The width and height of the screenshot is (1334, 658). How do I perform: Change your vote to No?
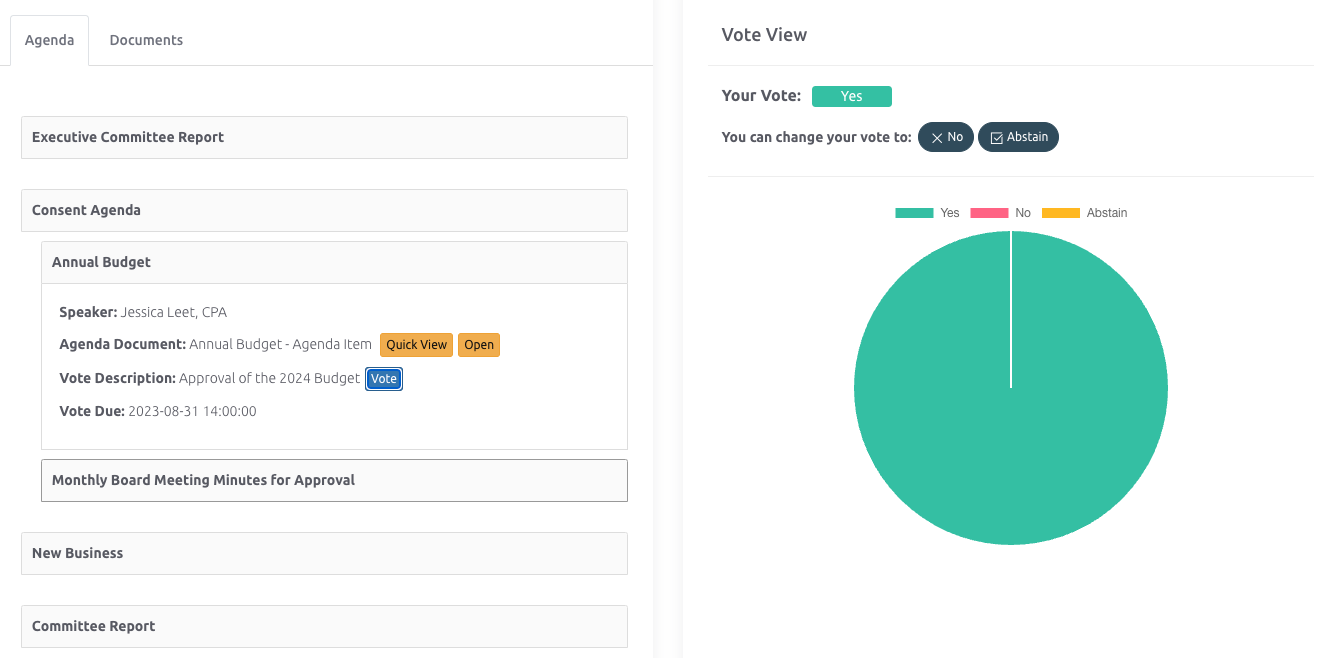coord(946,138)
